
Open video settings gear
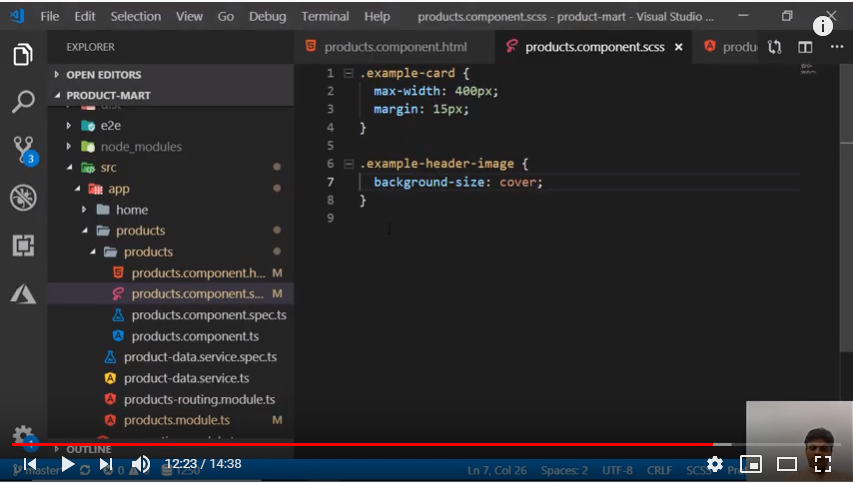[x=715, y=464]
